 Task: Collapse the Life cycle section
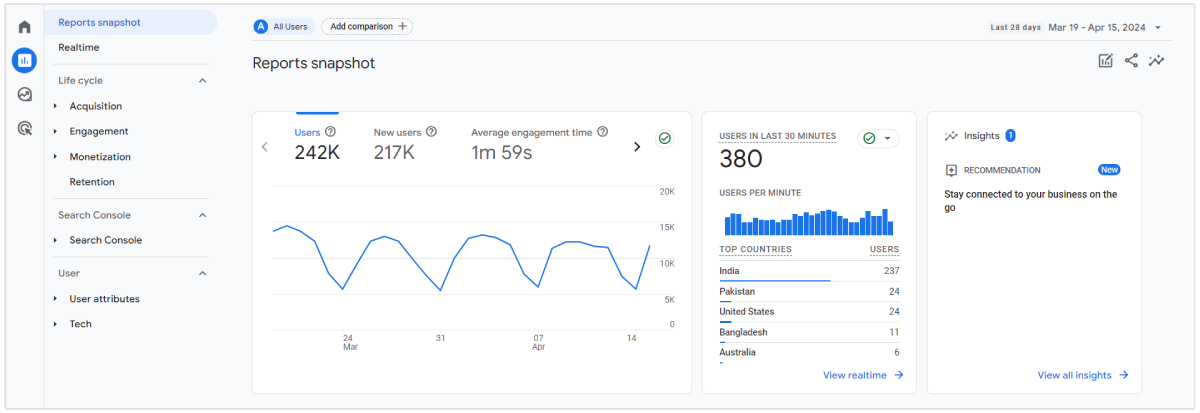click(x=202, y=81)
